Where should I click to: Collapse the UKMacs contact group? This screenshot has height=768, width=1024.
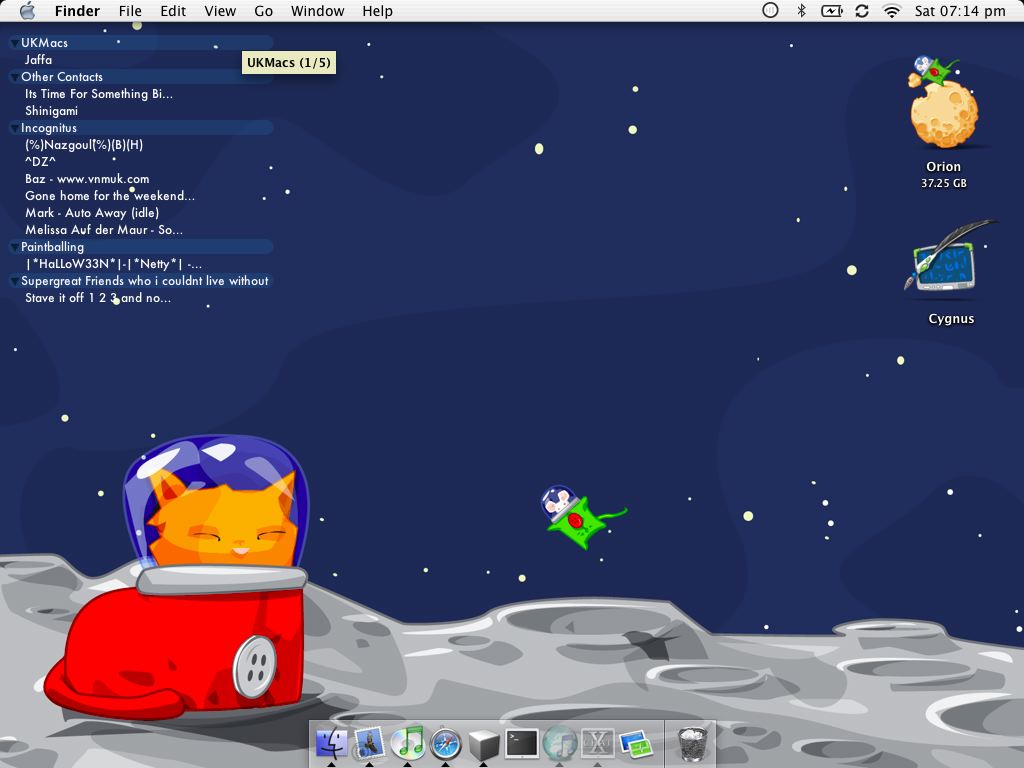point(14,43)
